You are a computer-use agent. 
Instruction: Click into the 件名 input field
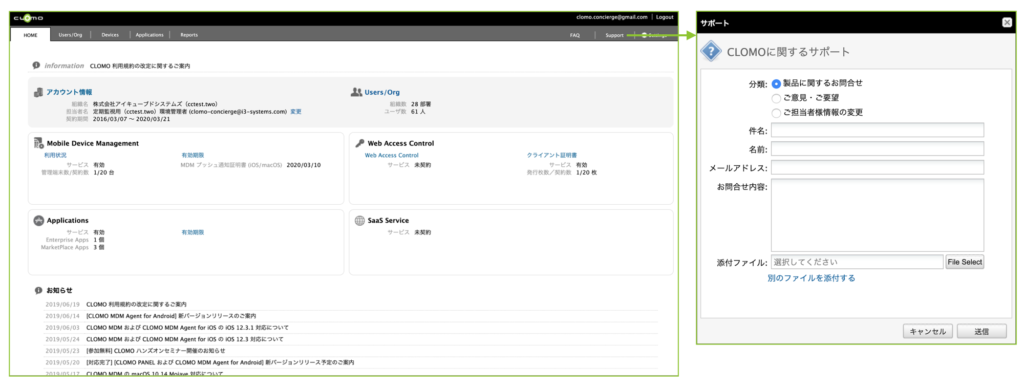click(877, 130)
